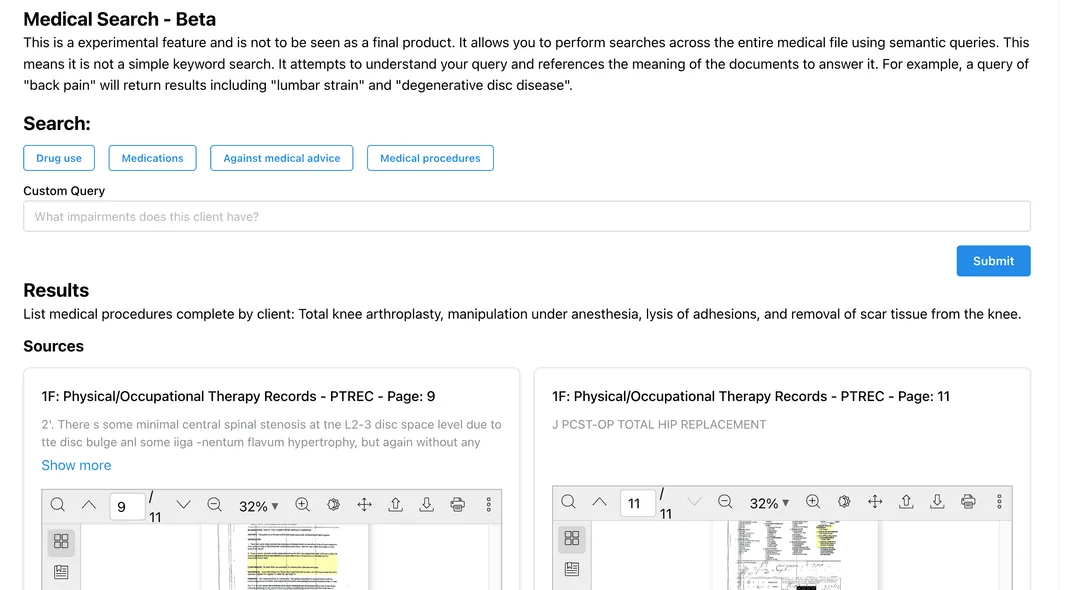Select the Against medical advice query chip
Screen dimensions: 1080x590
pyautogui.click(x=281, y=157)
